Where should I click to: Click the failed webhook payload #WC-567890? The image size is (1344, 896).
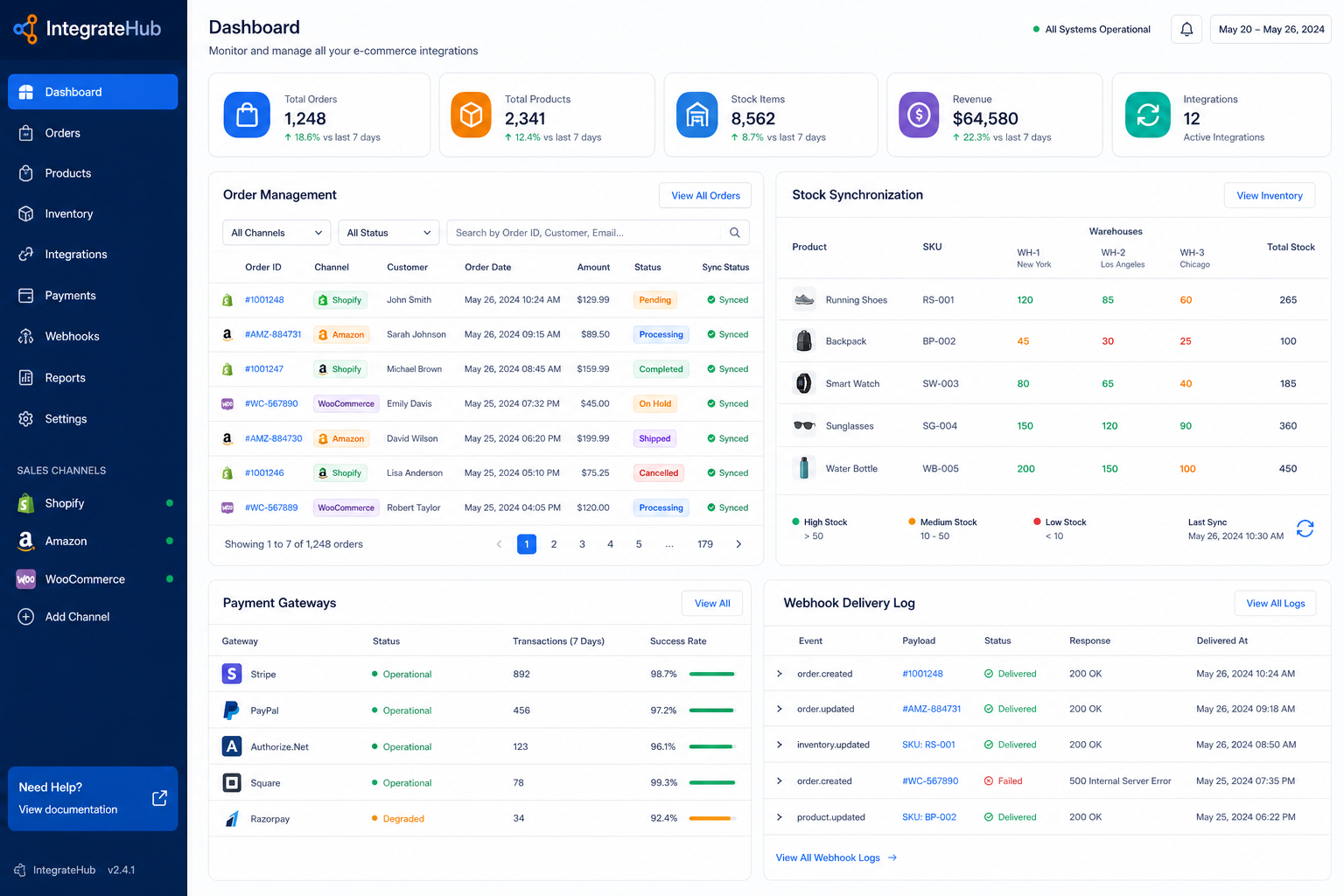(930, 780)
